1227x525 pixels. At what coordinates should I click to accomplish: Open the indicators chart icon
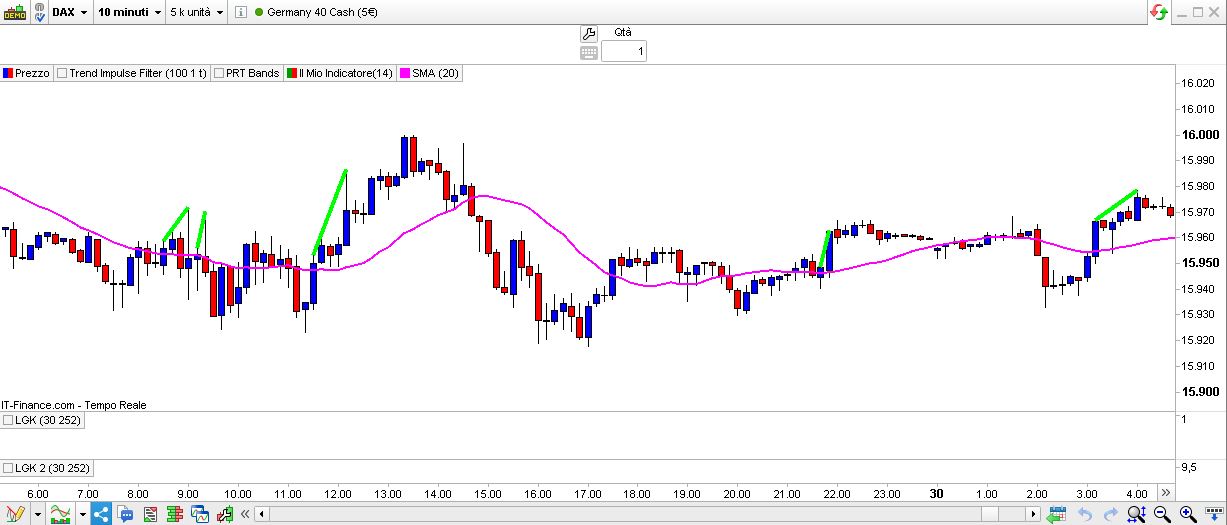[x=61, y=515]
